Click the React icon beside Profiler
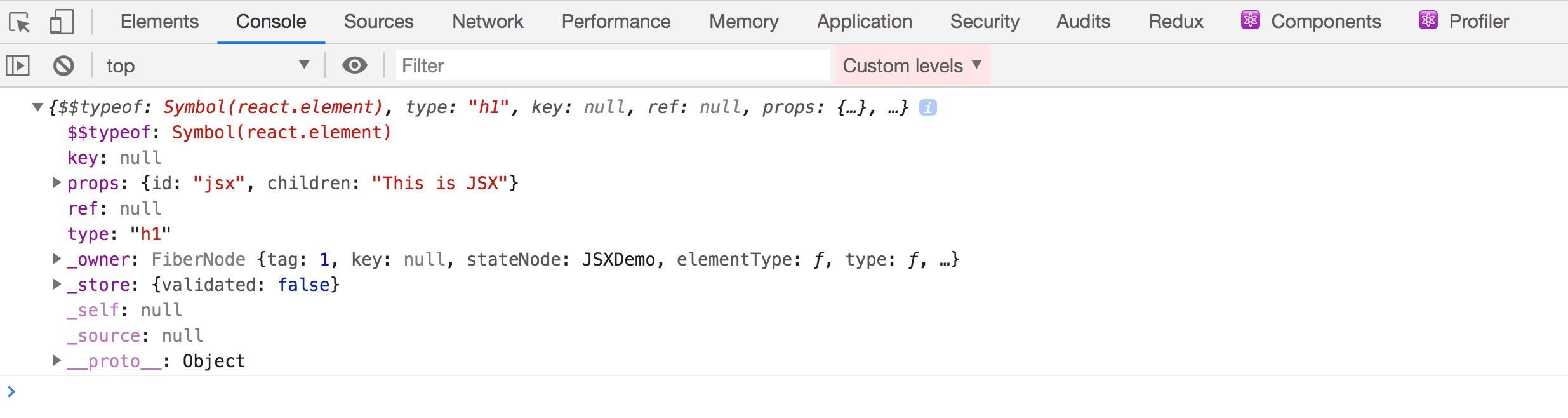The height and width of the screenshot is (418, 1568). 1428,20
